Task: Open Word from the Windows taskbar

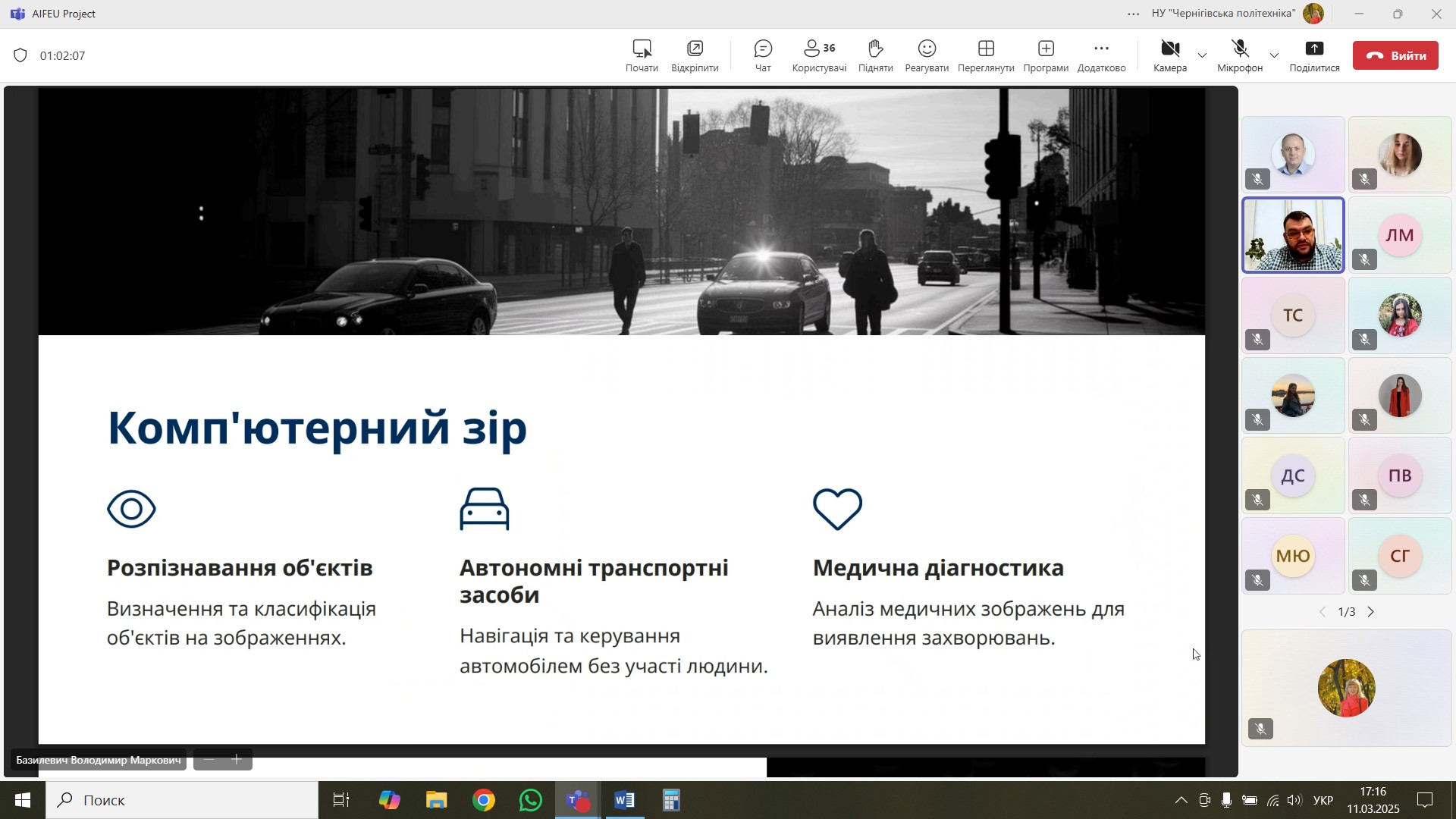Action: [x=624, y=800]
